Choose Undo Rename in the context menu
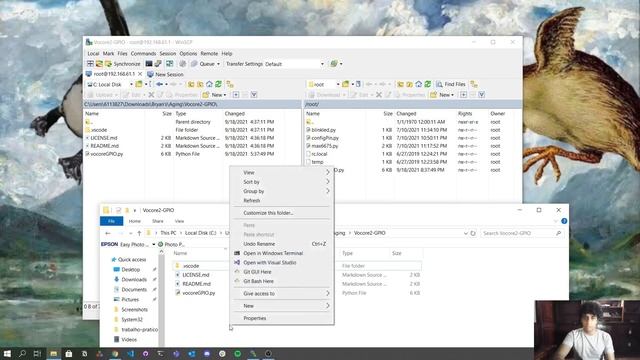This screenshot has height=360, width=640. [x=282, y=244]
